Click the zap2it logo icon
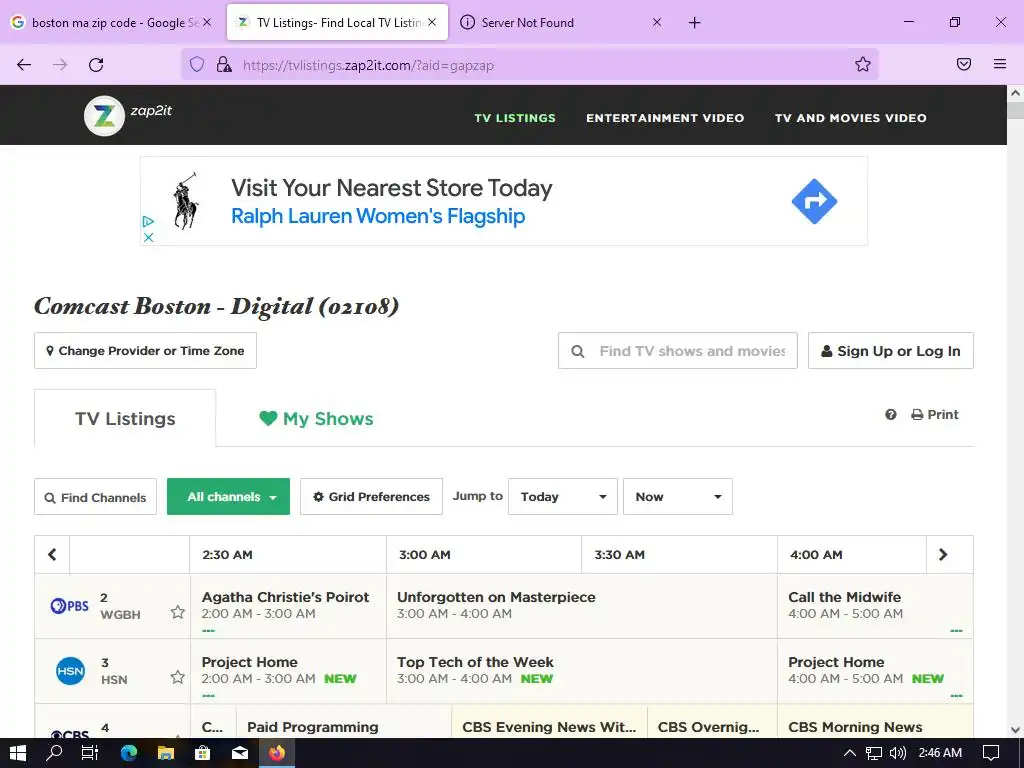This screenshot has height=768, width=1024. pyautogui.click(x=104, y=116)
